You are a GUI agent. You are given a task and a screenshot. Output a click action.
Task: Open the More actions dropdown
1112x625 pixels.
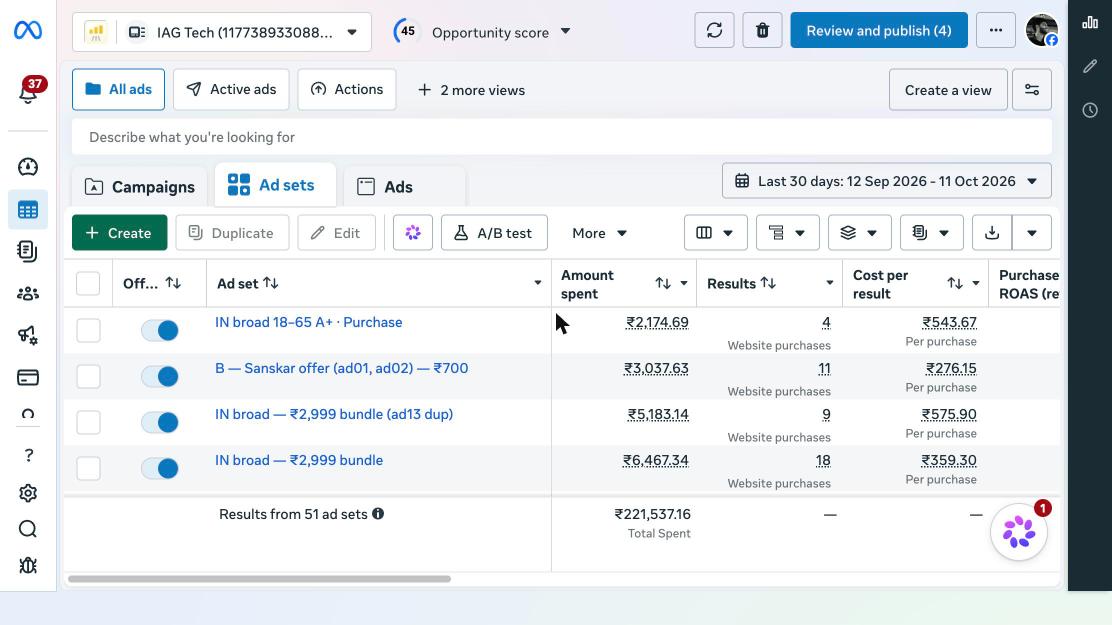(599, 233)
